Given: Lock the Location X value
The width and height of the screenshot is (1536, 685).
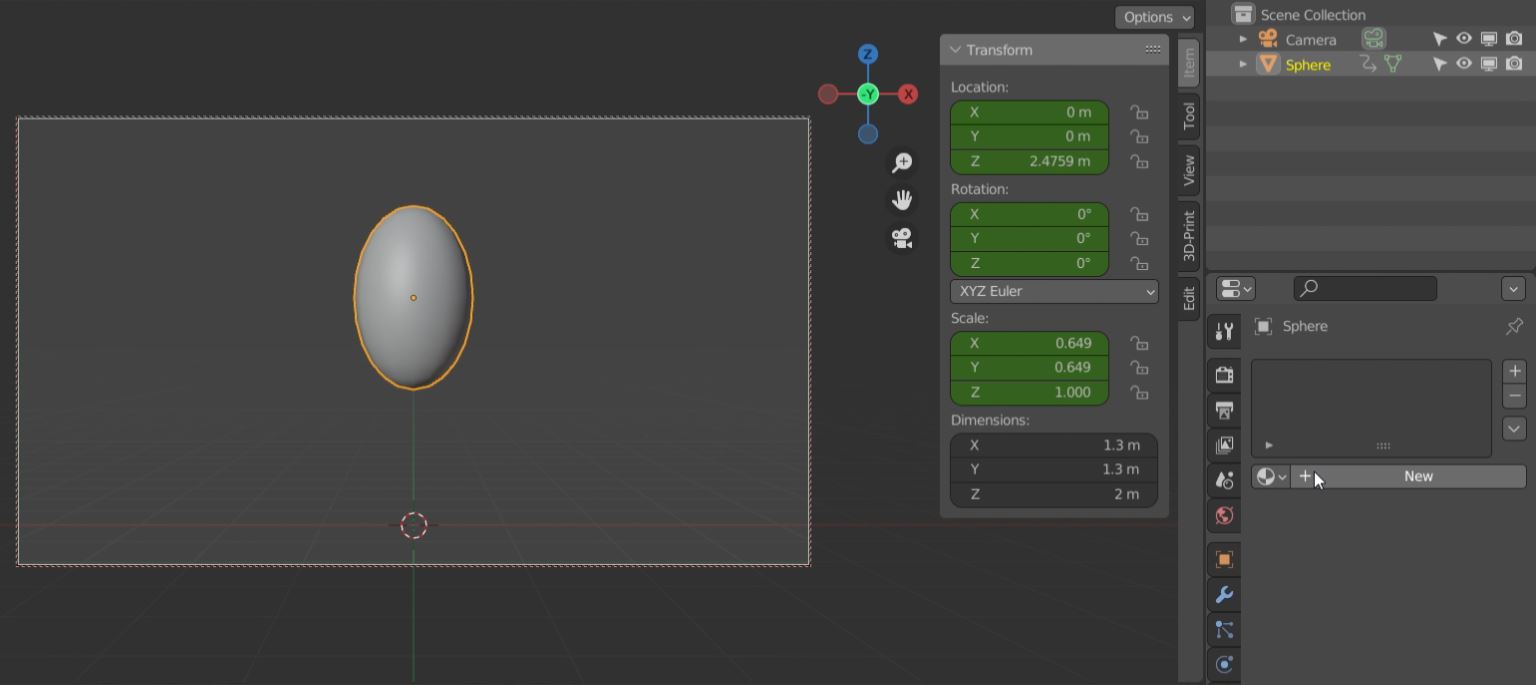Looking at the screenshot, I should pyautogui.click(x=1139, y=112).
